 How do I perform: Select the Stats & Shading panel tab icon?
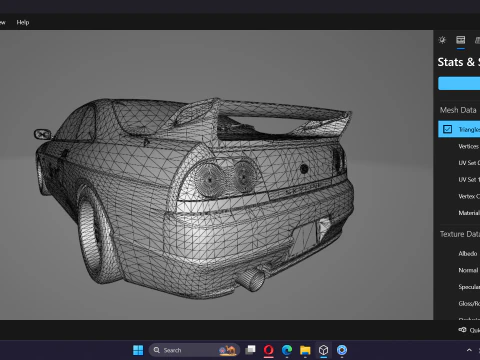461,40
